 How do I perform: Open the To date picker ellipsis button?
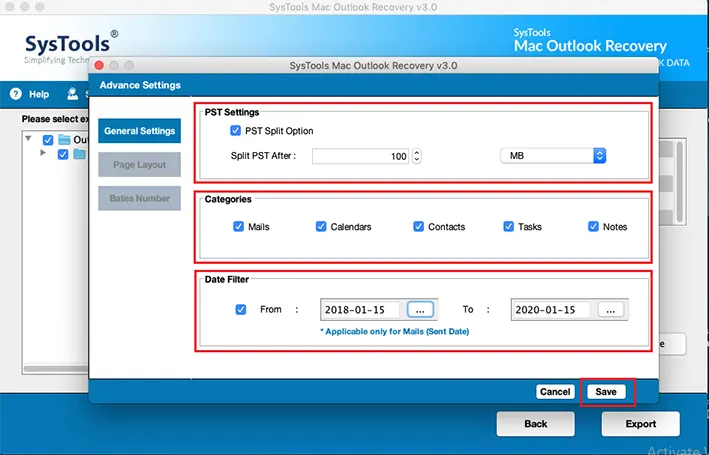[x=611, y=310]
